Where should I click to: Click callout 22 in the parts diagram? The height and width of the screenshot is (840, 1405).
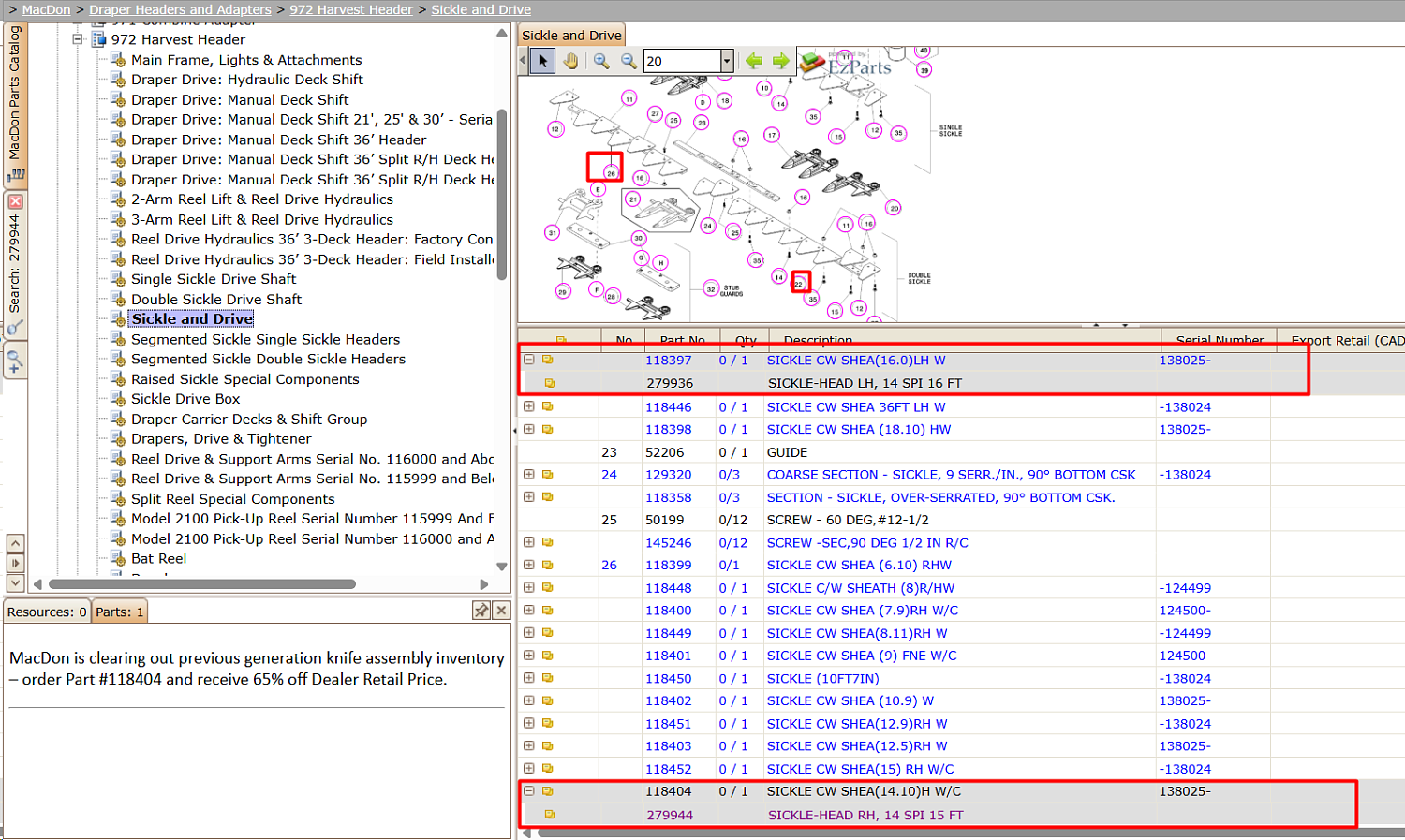coord(799,283)
